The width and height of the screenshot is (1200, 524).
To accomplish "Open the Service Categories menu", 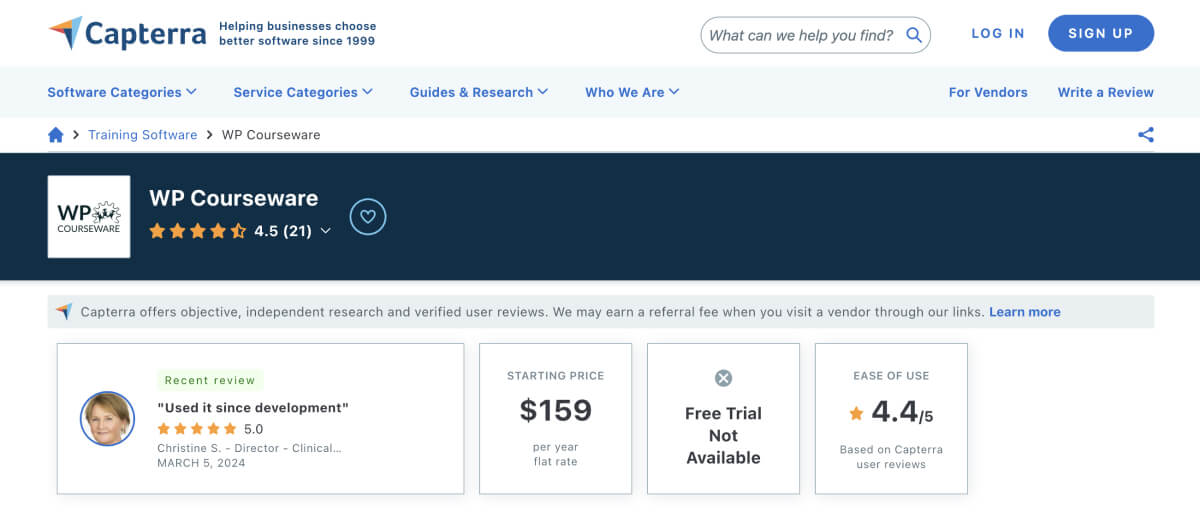I will point(303,92).
